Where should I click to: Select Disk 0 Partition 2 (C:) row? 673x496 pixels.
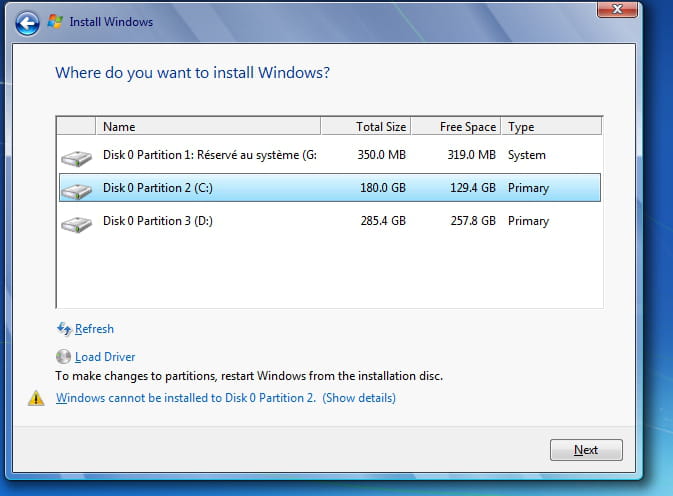[x=330, y=188]
